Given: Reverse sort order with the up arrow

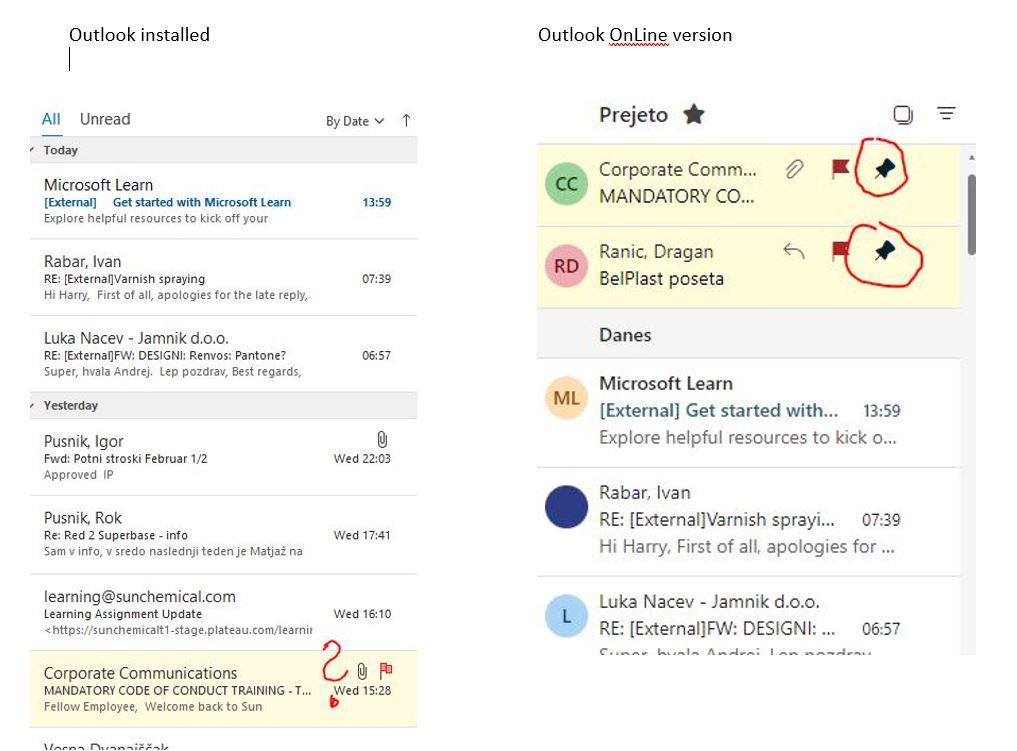Looking at the screenshot, I should [x=406, y=120].
